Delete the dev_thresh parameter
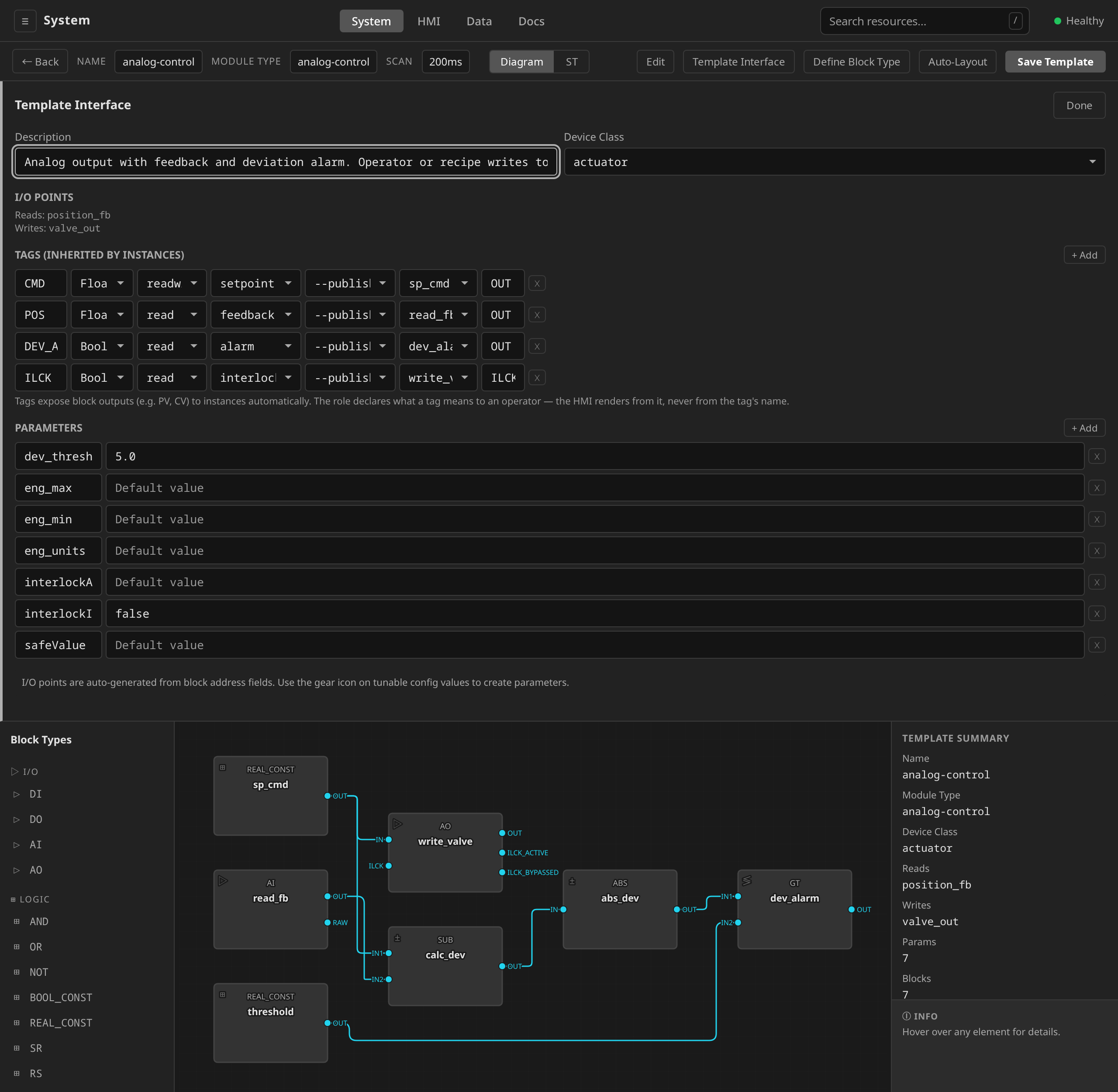The height and width of the screenshot is (1092, 1118). pyautogui.click(x=1096, y=456)
